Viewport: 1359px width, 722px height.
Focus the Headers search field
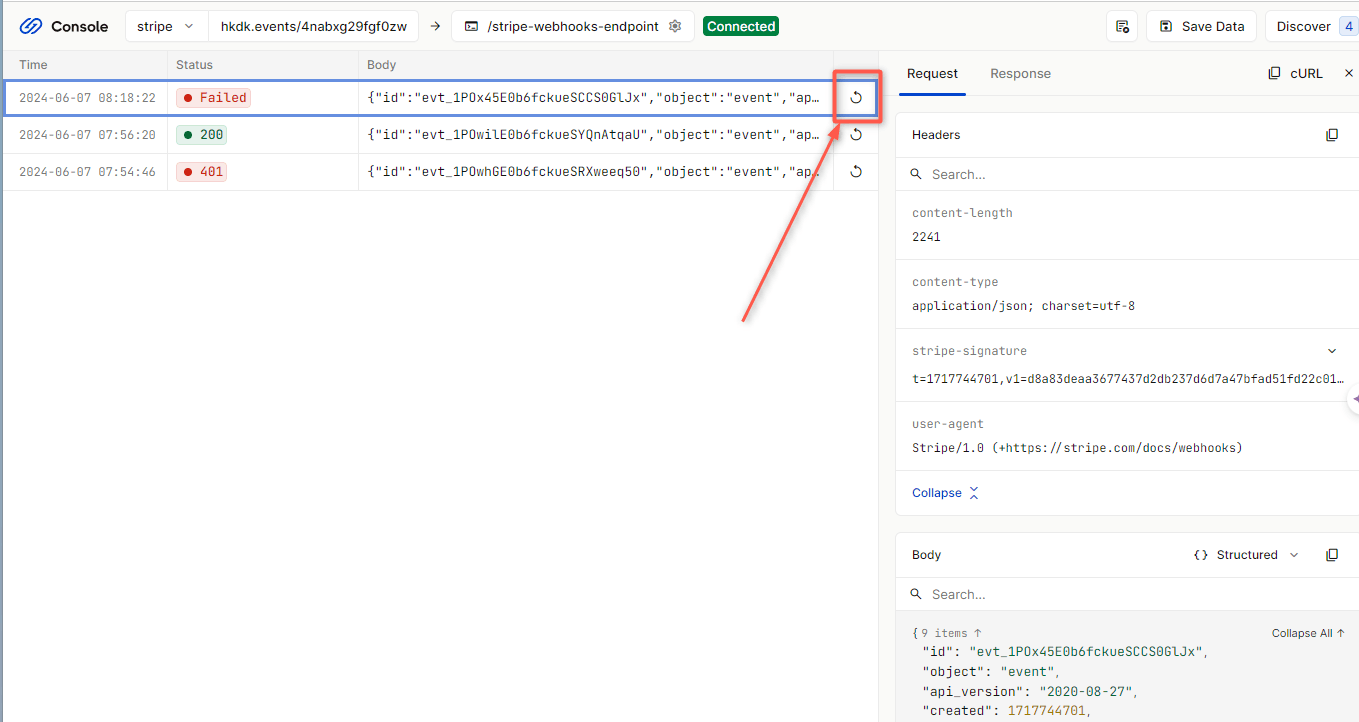1120,174
